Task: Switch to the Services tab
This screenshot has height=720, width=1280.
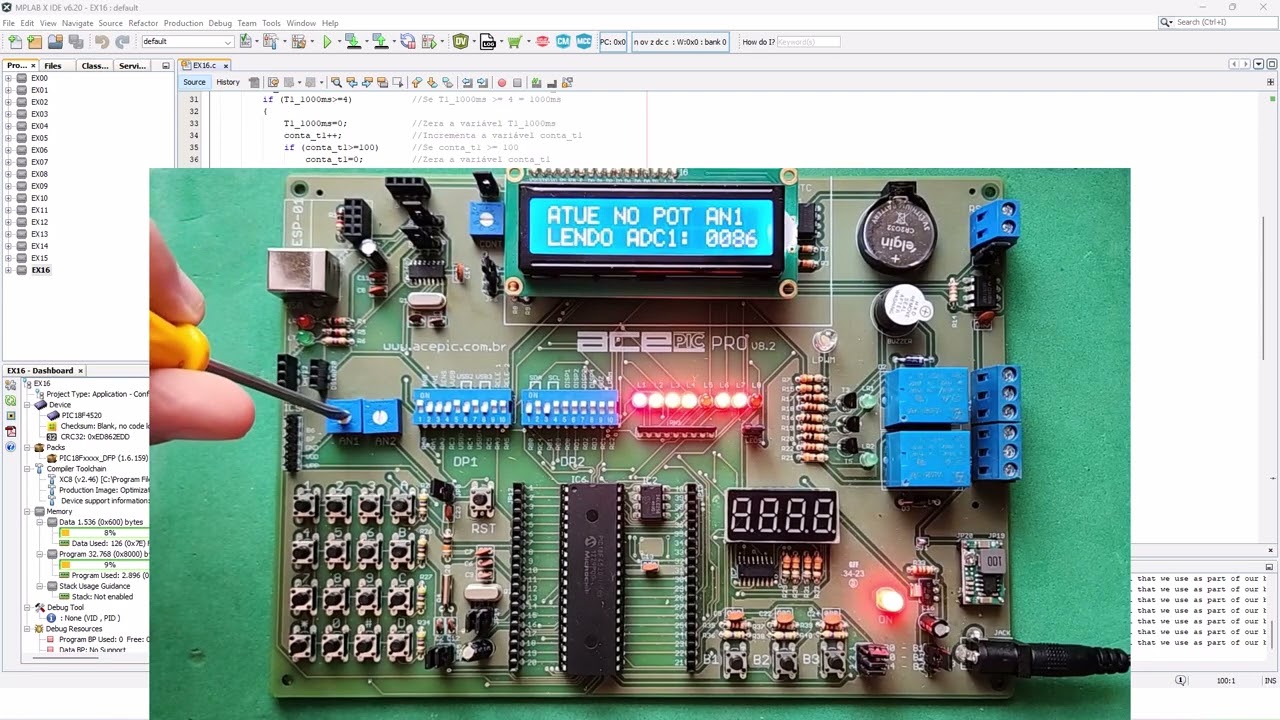Action: 132,66
